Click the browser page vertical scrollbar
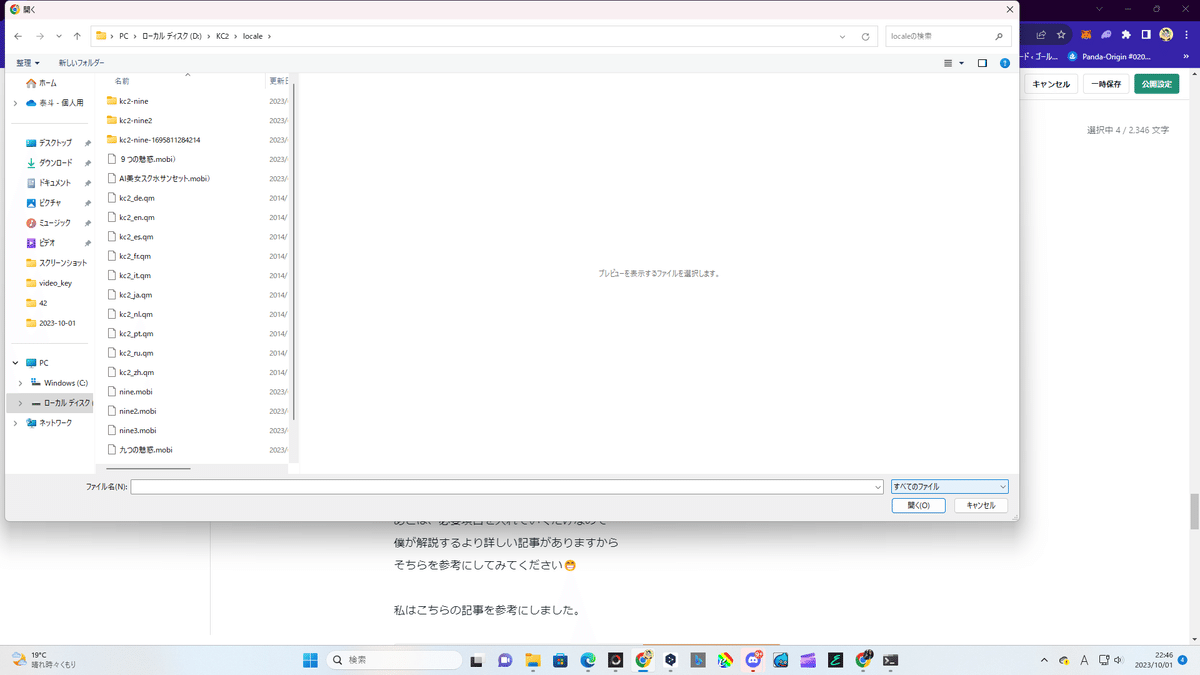1200x675 pixels. (x=1193, y=511)
